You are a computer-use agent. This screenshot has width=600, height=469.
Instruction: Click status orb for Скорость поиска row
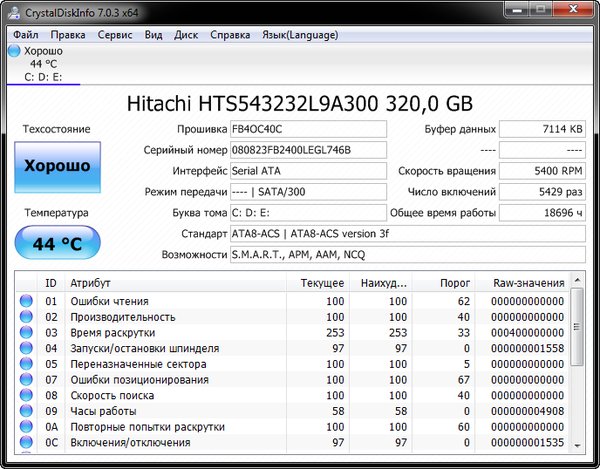coord(26,395)
